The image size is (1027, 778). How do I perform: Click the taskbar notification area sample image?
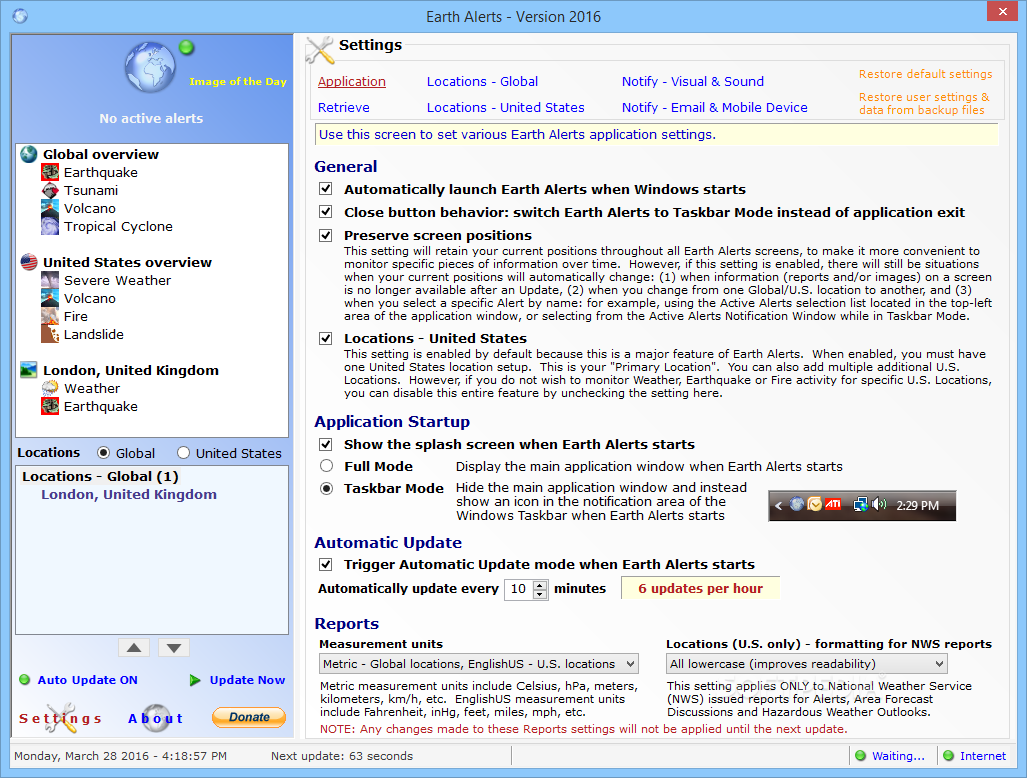[862, 506]
